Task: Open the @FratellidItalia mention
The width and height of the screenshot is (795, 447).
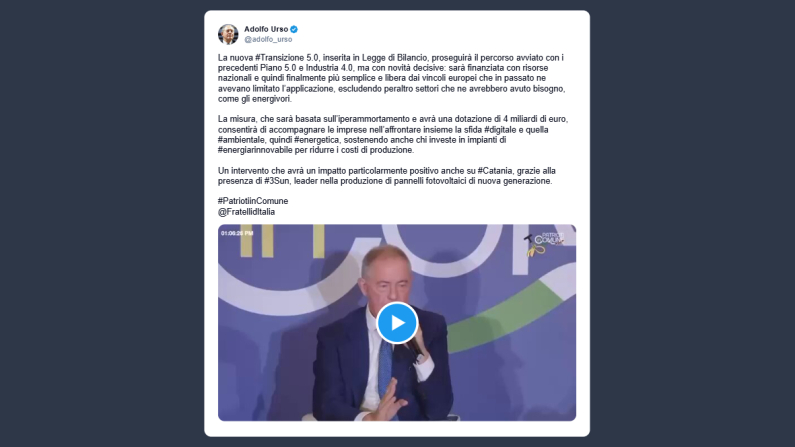Action: 246,212
